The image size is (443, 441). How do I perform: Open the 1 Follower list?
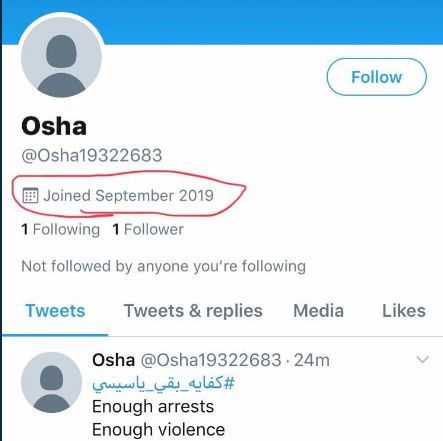point(148,229)
